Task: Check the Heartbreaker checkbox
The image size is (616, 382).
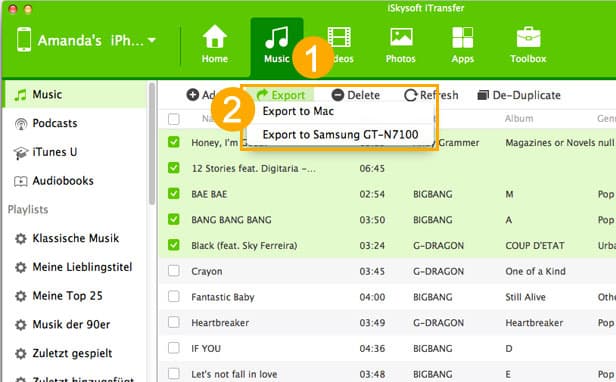Action: click(x=174, y=322)
